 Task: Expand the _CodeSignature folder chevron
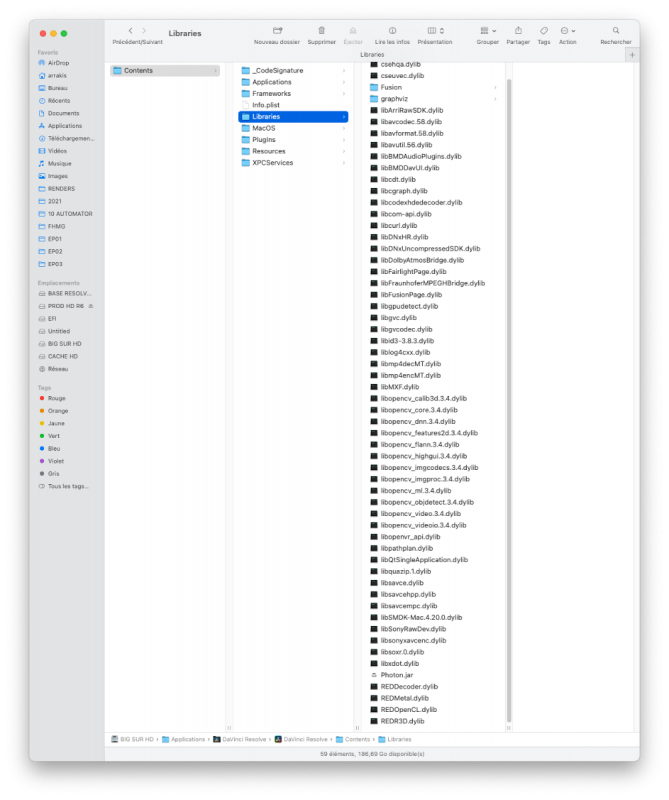(344, 70)
